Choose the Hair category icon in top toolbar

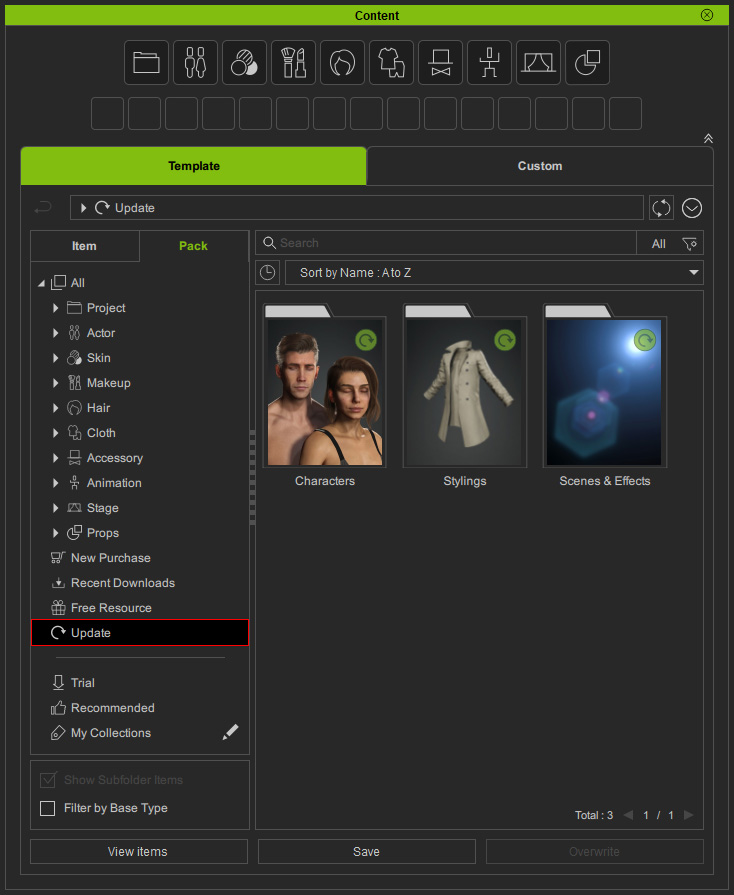pyautogui.click(x=343, y=63)
